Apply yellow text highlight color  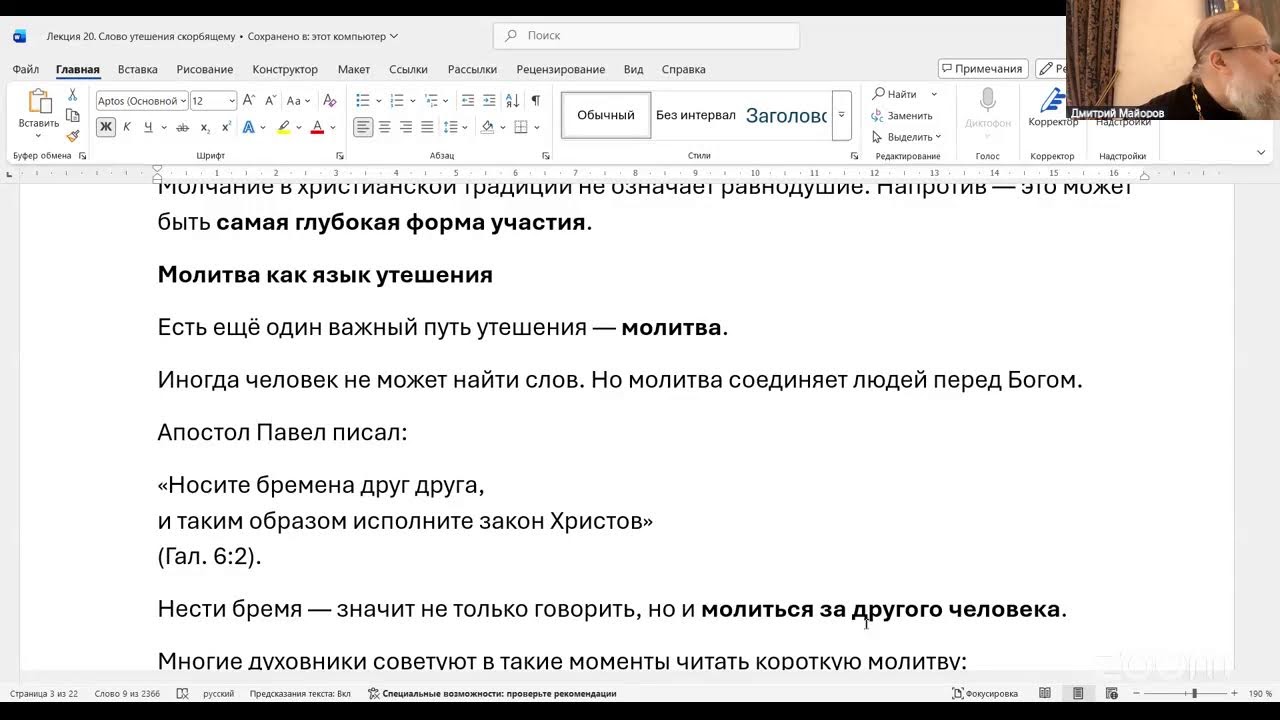(283, 127)
